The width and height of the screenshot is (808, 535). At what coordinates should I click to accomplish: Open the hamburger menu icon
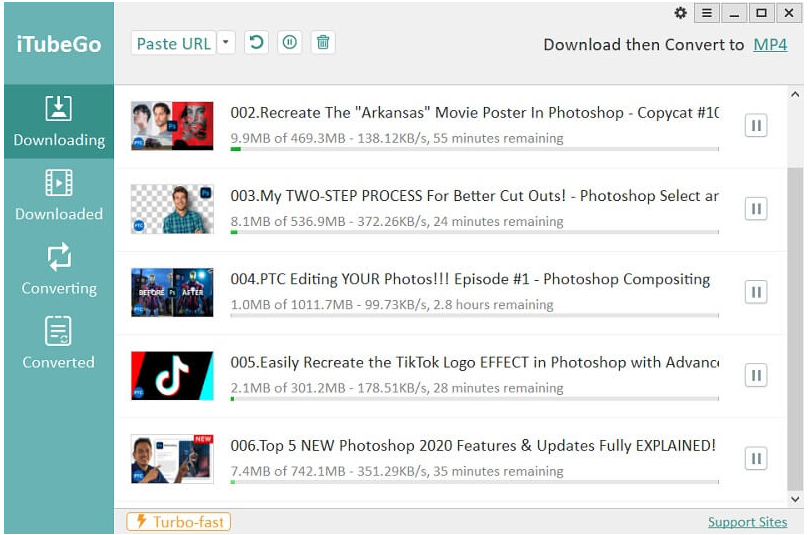pos(707,13)
